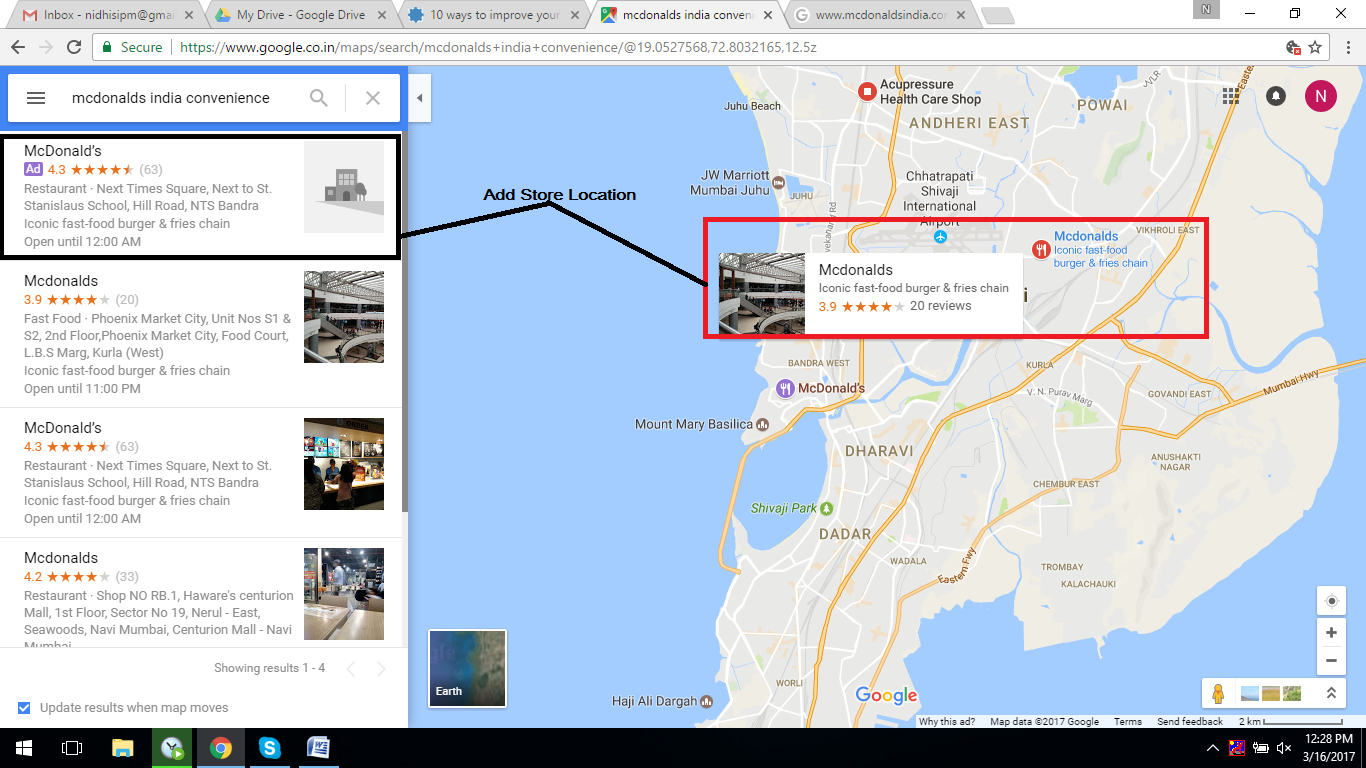Bookmark this page with the star
The image size is (1366, 768).
[1316, 47]
